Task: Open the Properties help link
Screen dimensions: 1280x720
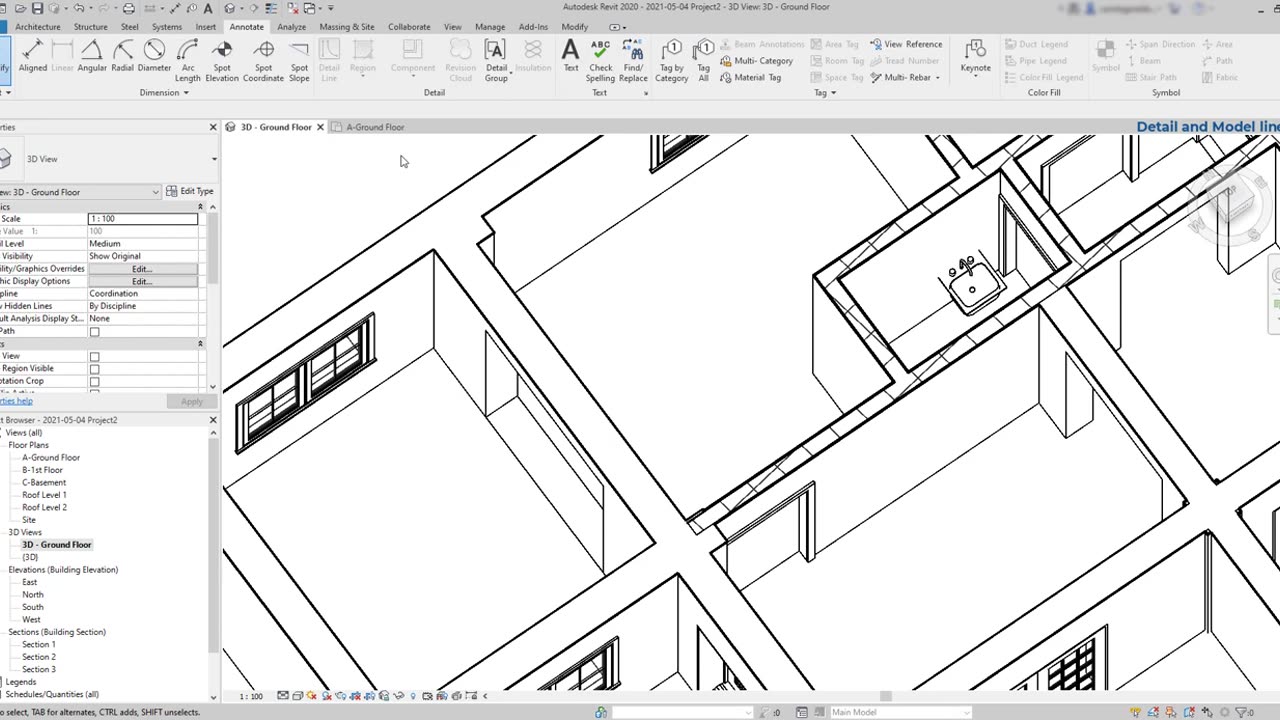Action: pos(16,401)
